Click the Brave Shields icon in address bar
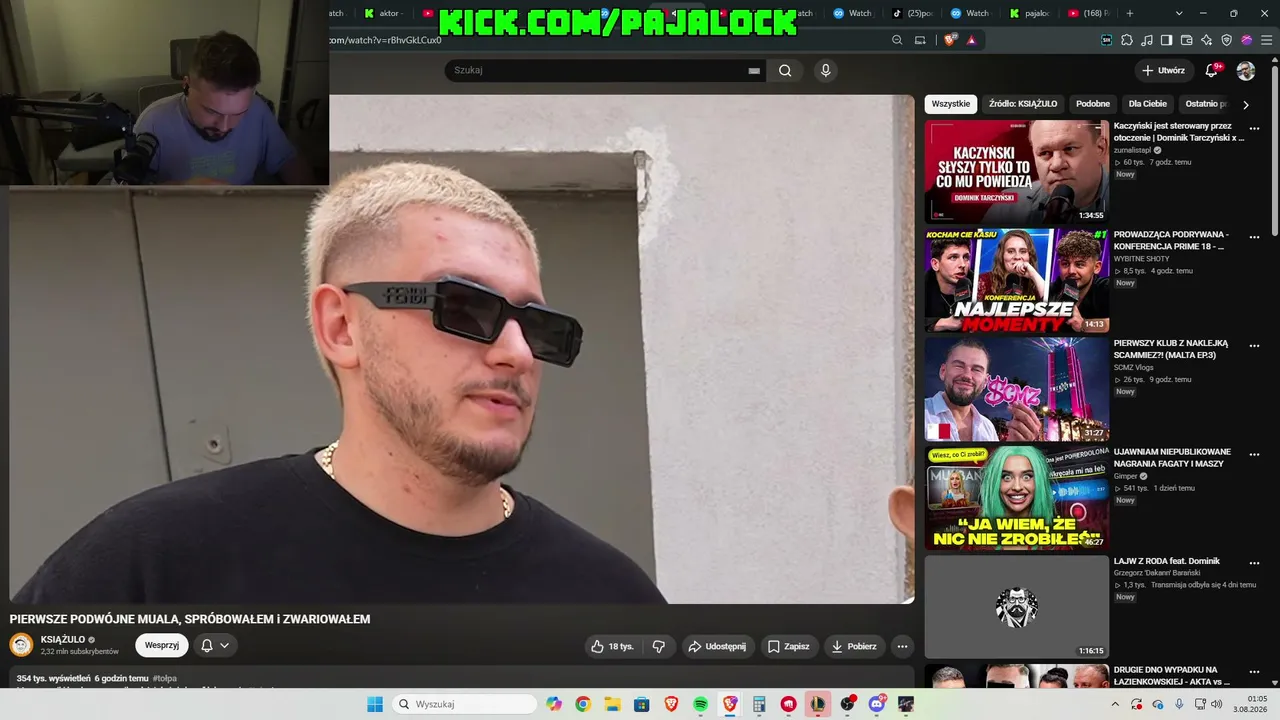The height and width of the screenshot is (720, 1280). tap(949, 40)
